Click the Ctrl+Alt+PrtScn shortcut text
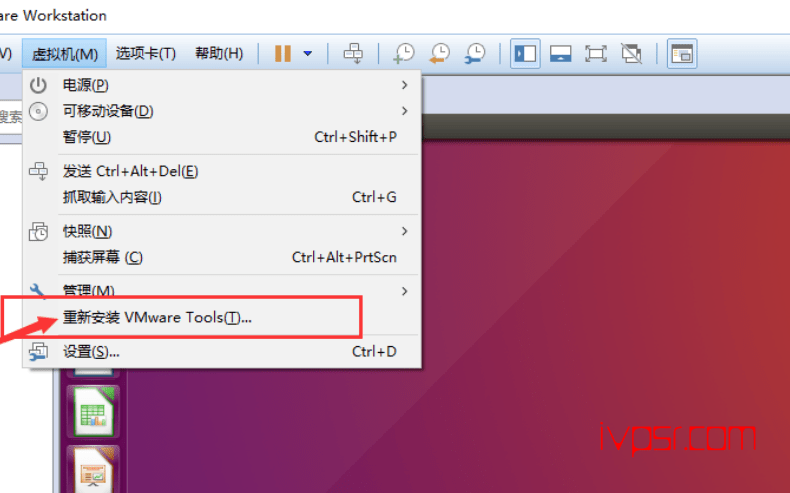Image resolution: width=790 pixels, height=493 pixels. point(344,257)
